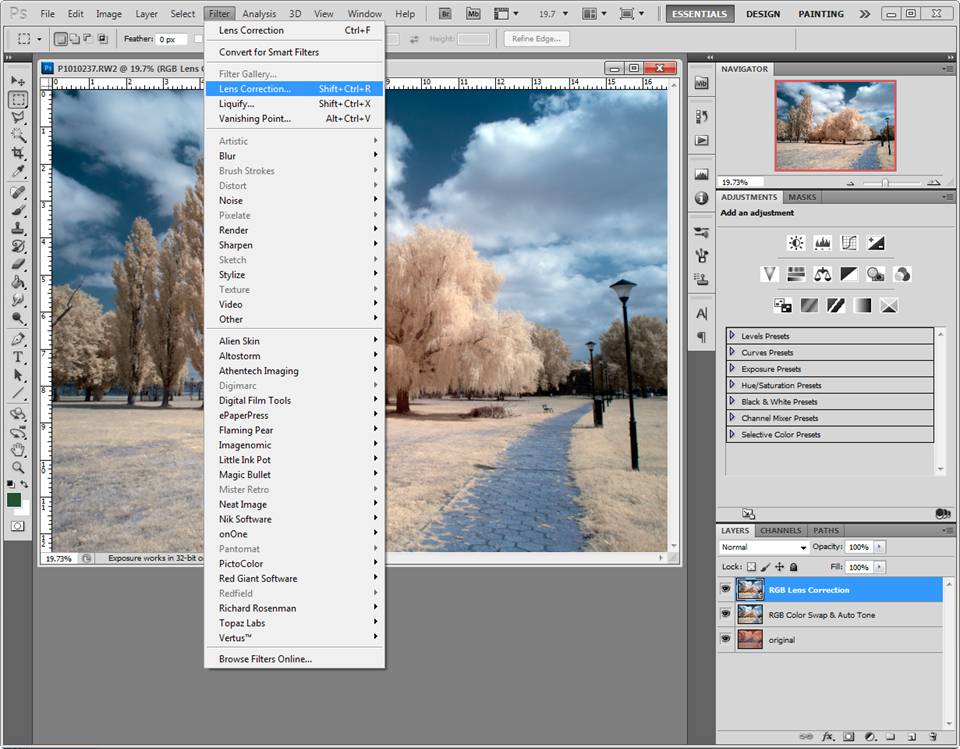
Task: Pick the Zoom tool in toolbox
Action: [18, 467]
